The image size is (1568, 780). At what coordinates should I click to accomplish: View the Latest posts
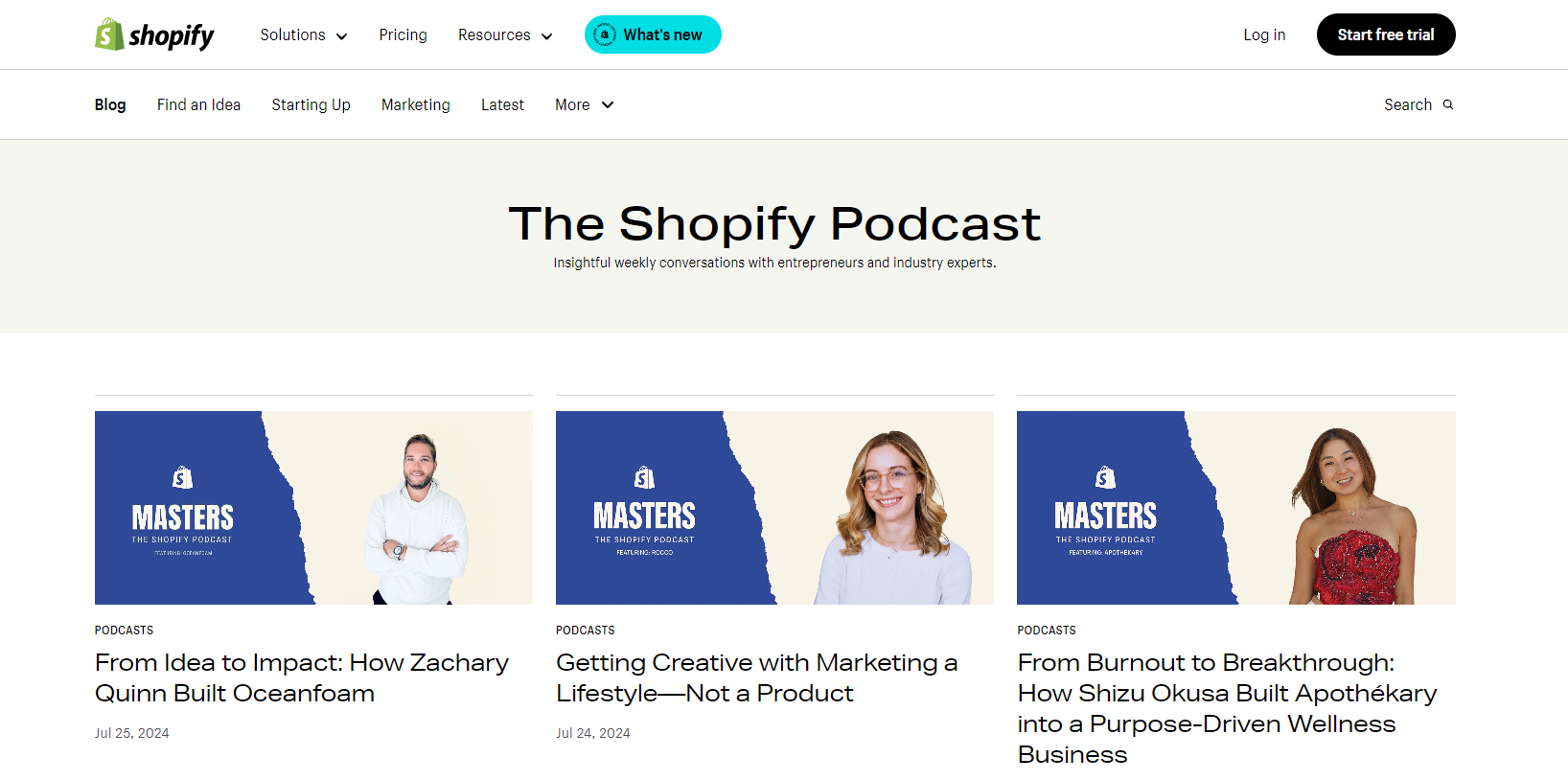click(502, 104)
